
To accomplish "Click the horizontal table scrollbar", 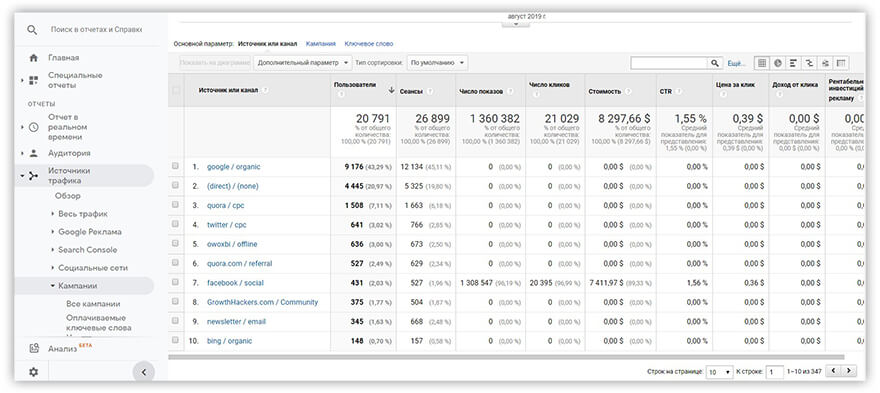I will (506, 357).
